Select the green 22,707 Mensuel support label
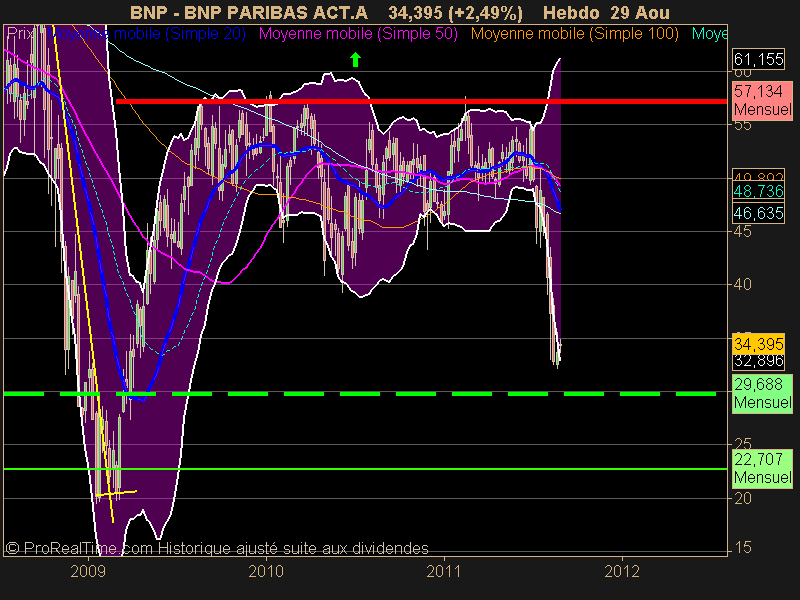Viewport: 800px width, 600px height. point(762,468)
